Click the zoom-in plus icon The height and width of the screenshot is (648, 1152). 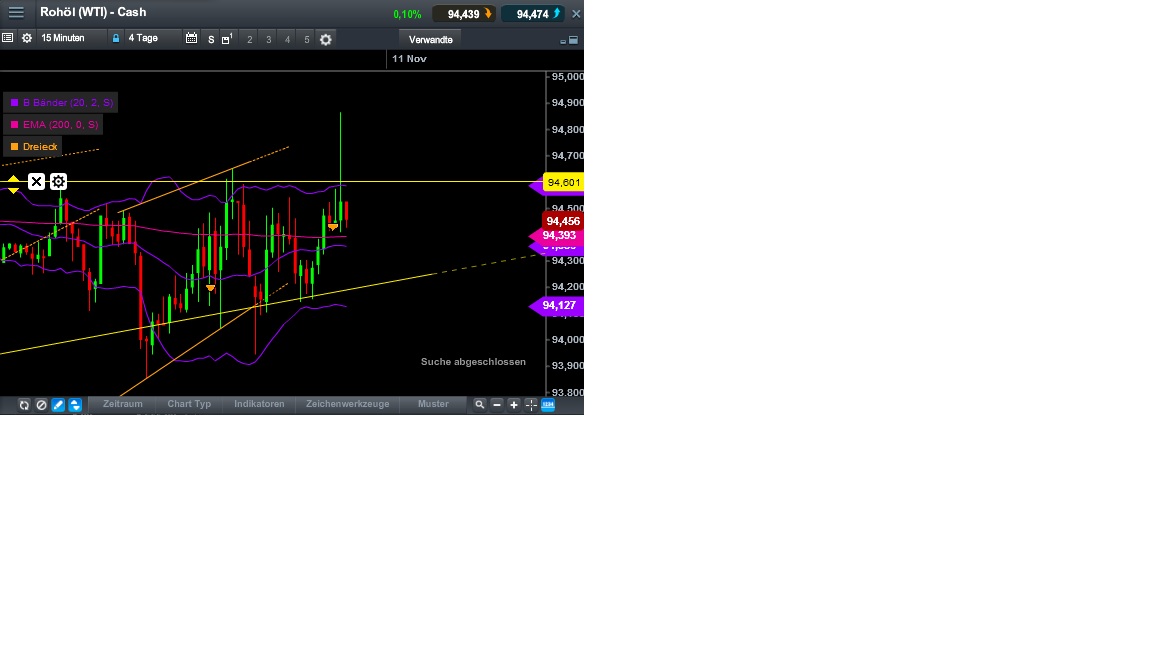point(514,404)
